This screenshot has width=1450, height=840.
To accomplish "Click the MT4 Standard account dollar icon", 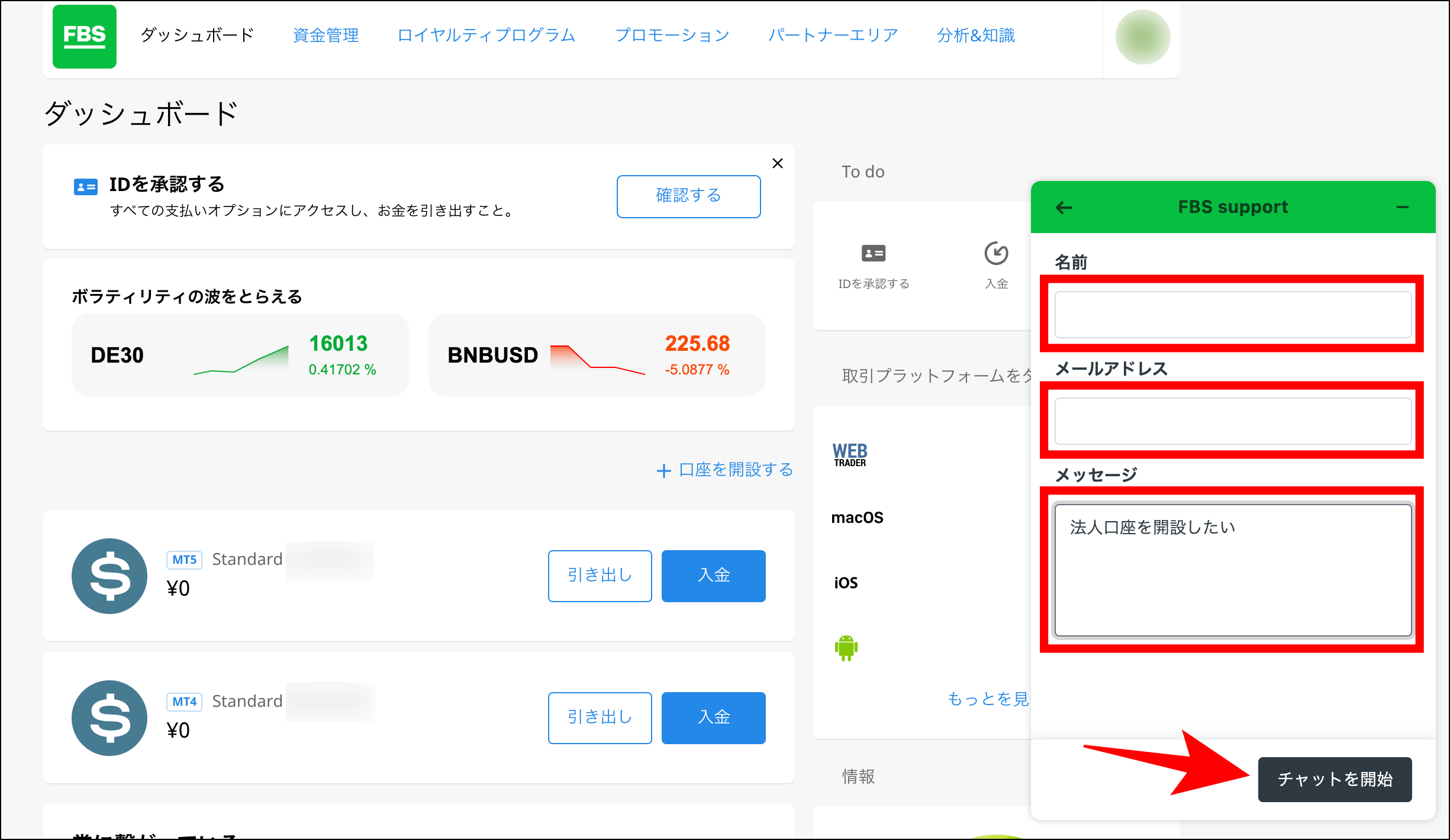I will pyautogui.click(x=109, y=718).
